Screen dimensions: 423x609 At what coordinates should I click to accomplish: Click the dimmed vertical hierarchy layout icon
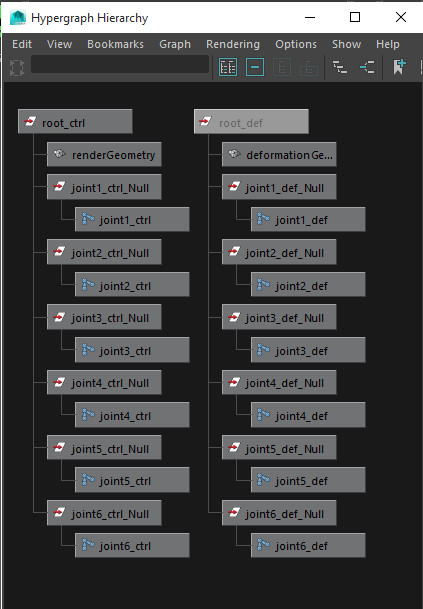(282, 68)
